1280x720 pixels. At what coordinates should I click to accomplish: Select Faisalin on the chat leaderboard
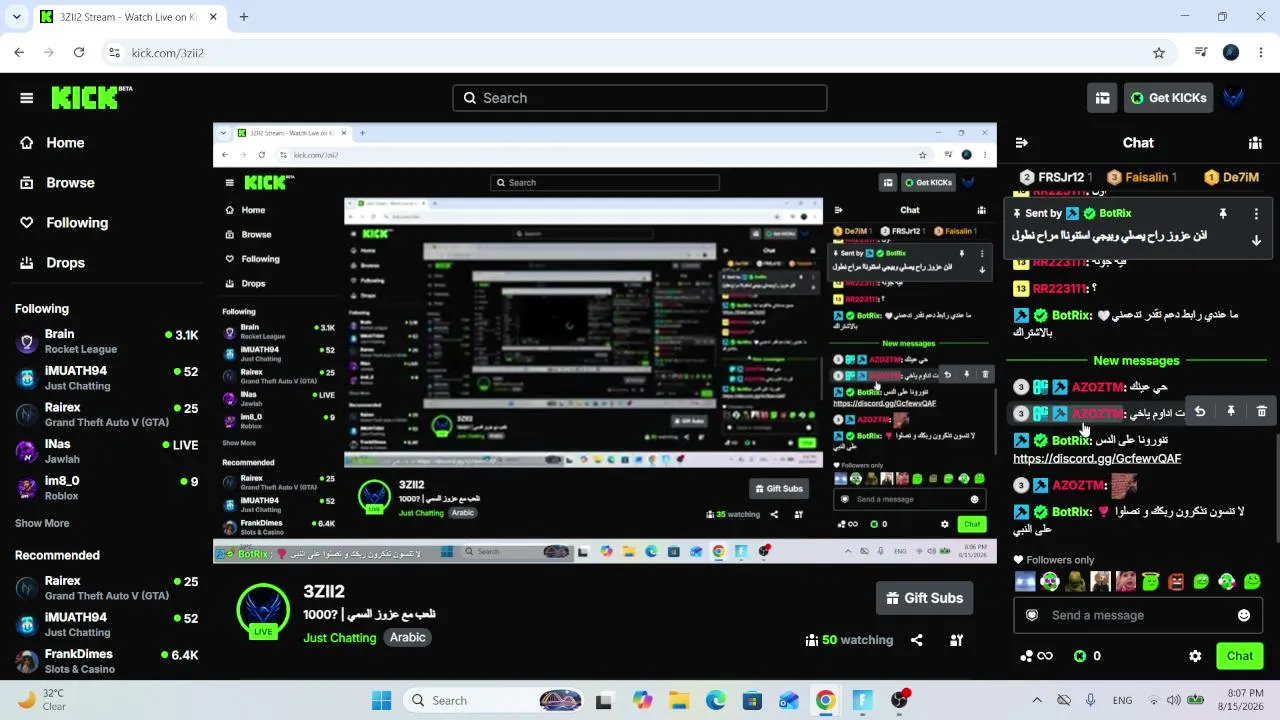pos(1141,177)
